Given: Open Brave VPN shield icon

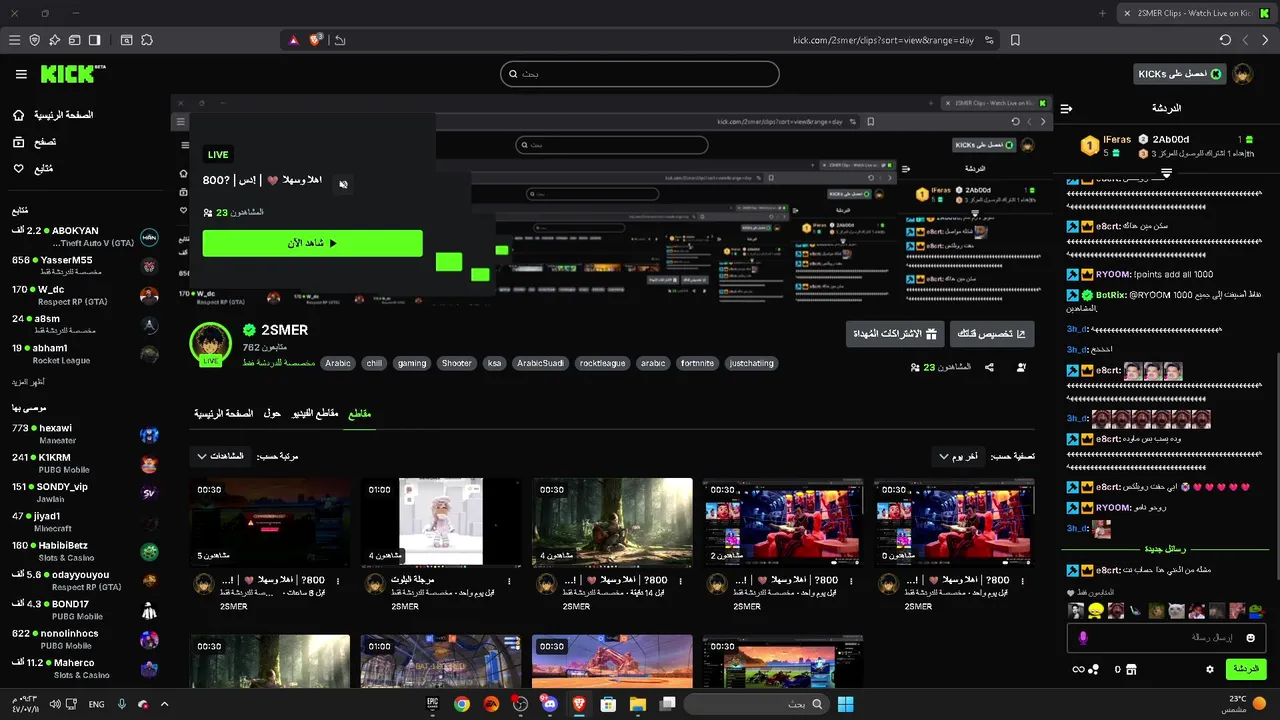Looking at the screenshot, I should (34, 40).
